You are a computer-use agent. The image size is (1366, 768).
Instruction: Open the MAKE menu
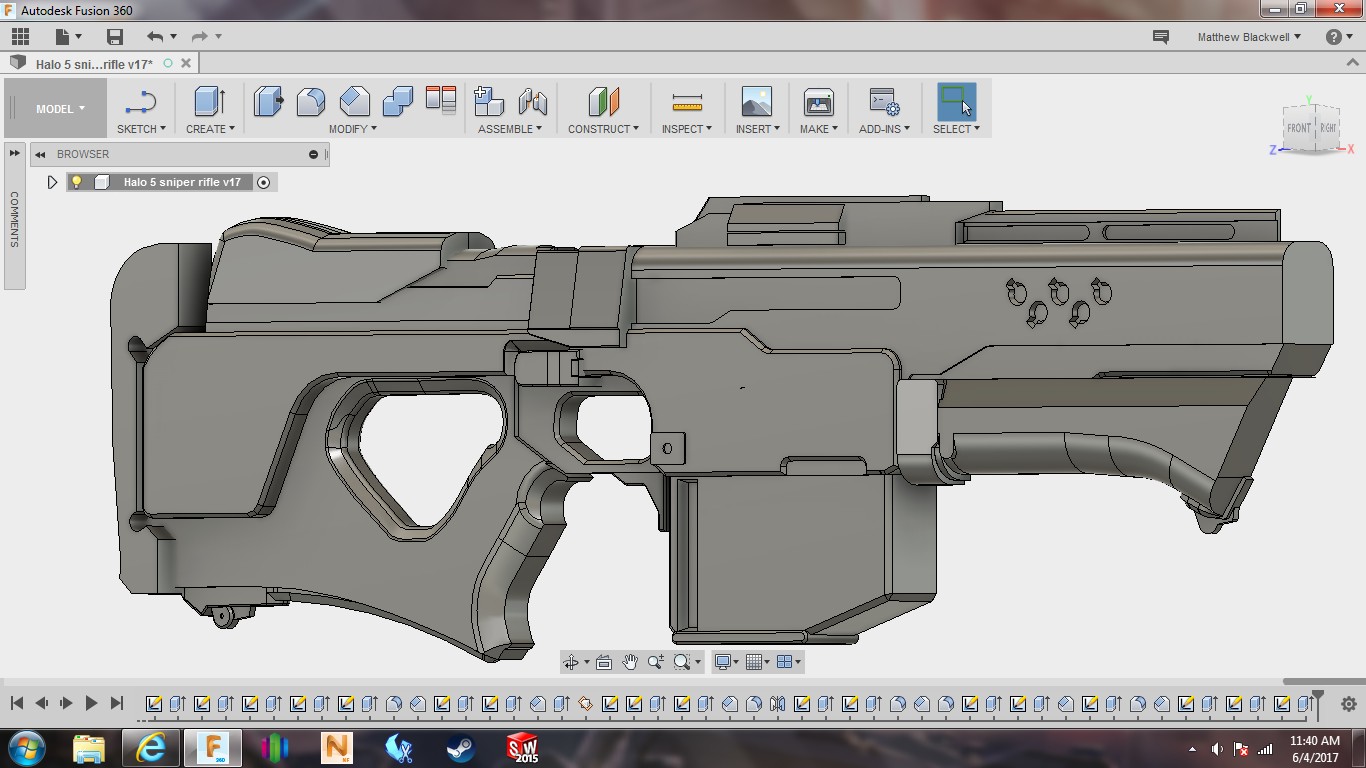click(819, 129)
